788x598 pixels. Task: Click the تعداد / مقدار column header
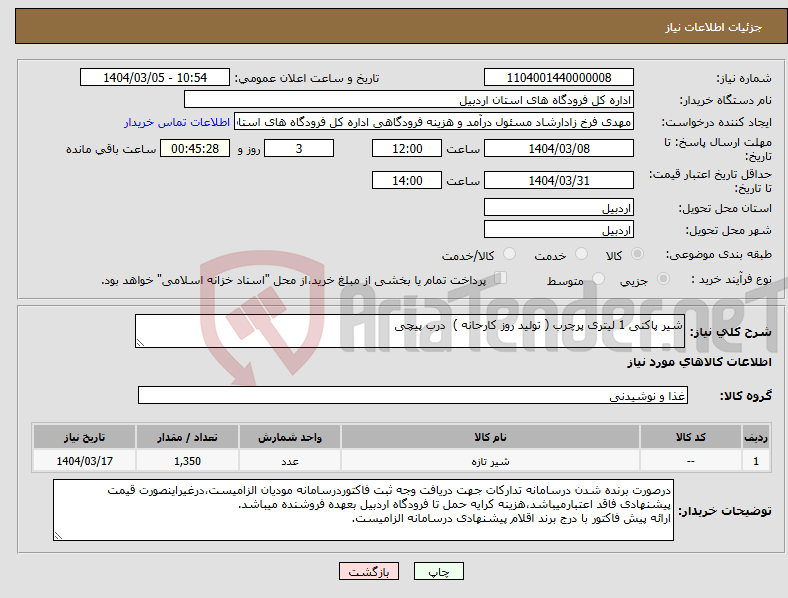pos(187,437)
